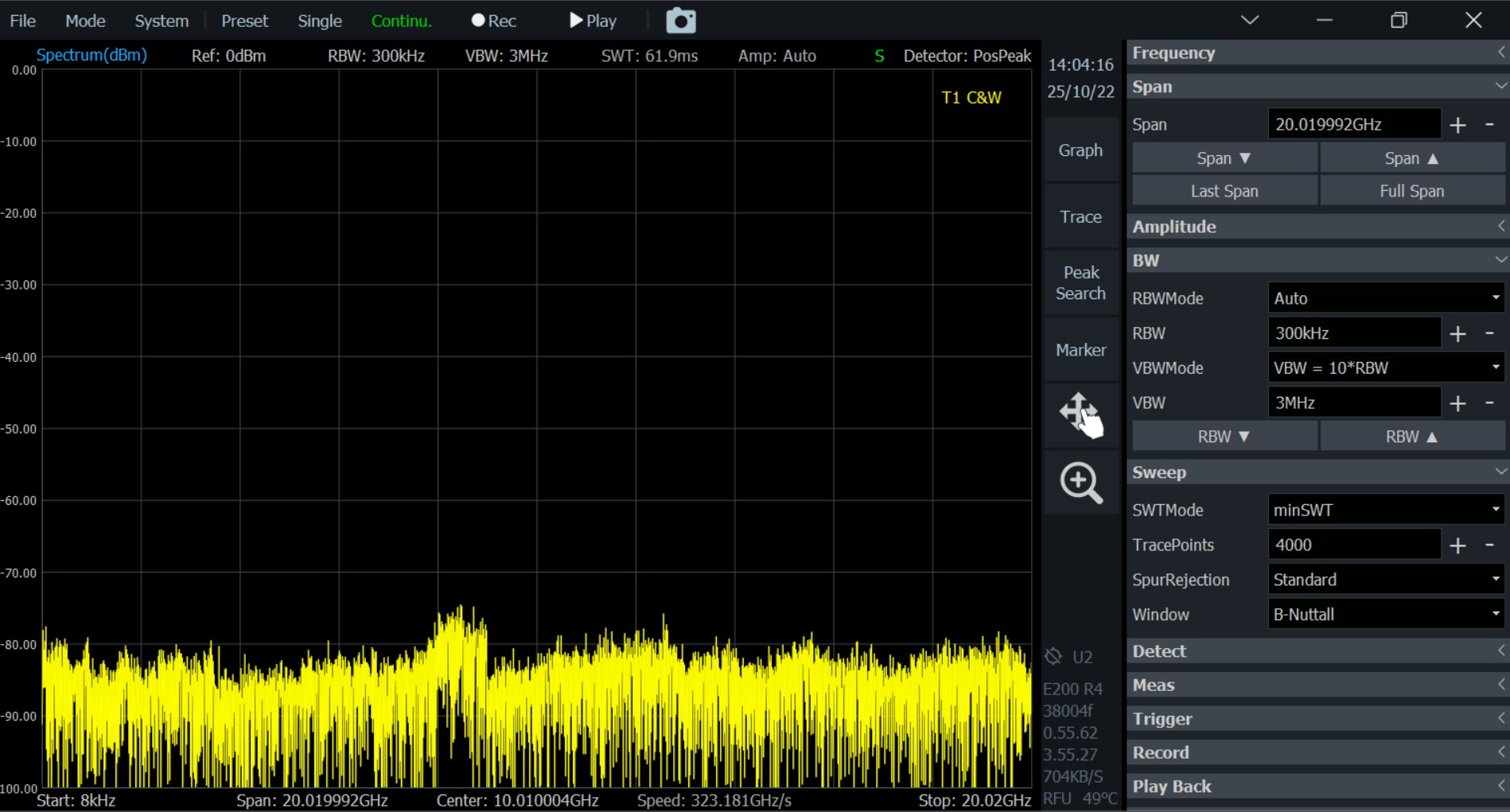Activate the zoom magnifier tool

coord(1080,482)
